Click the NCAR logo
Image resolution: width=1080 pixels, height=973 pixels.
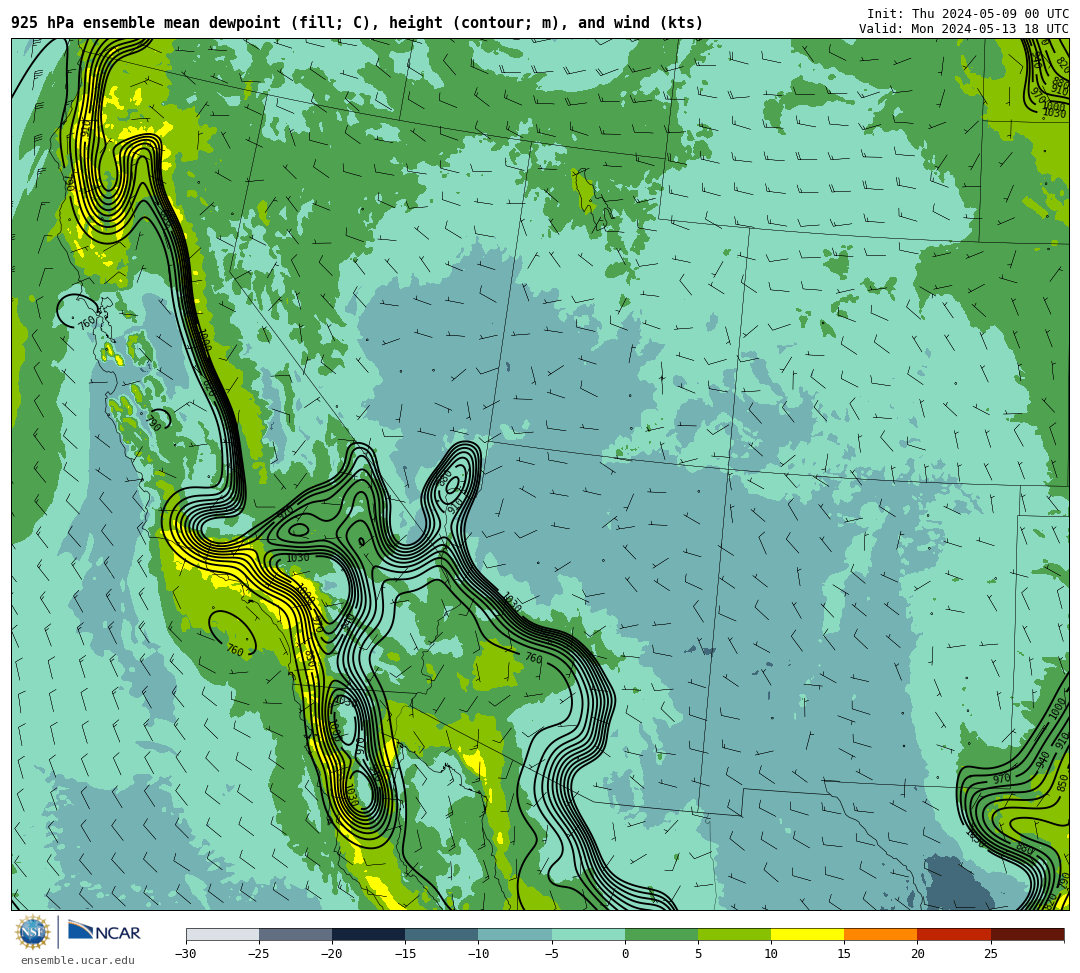(x=104, y=932)
